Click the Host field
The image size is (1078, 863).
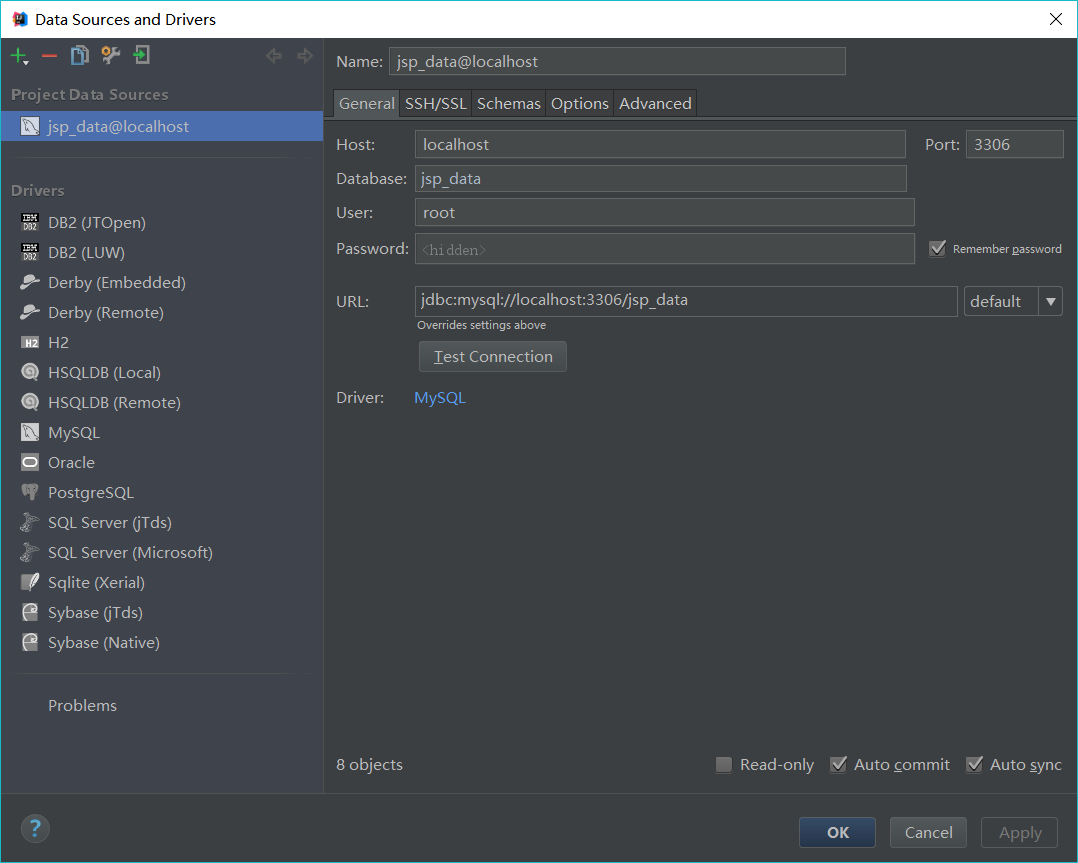(x=660, y=144)
